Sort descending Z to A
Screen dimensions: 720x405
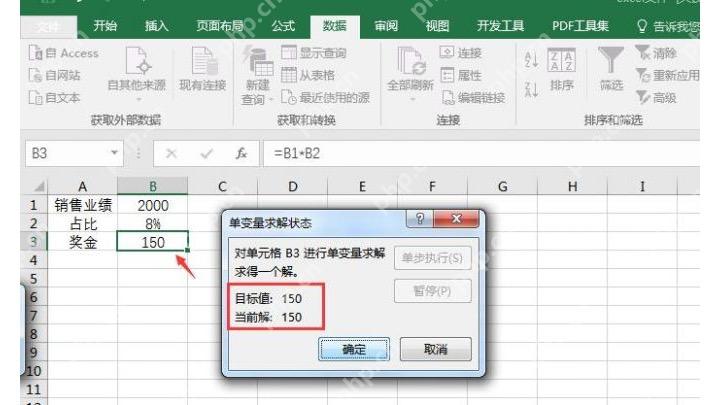tap(531, 89)
